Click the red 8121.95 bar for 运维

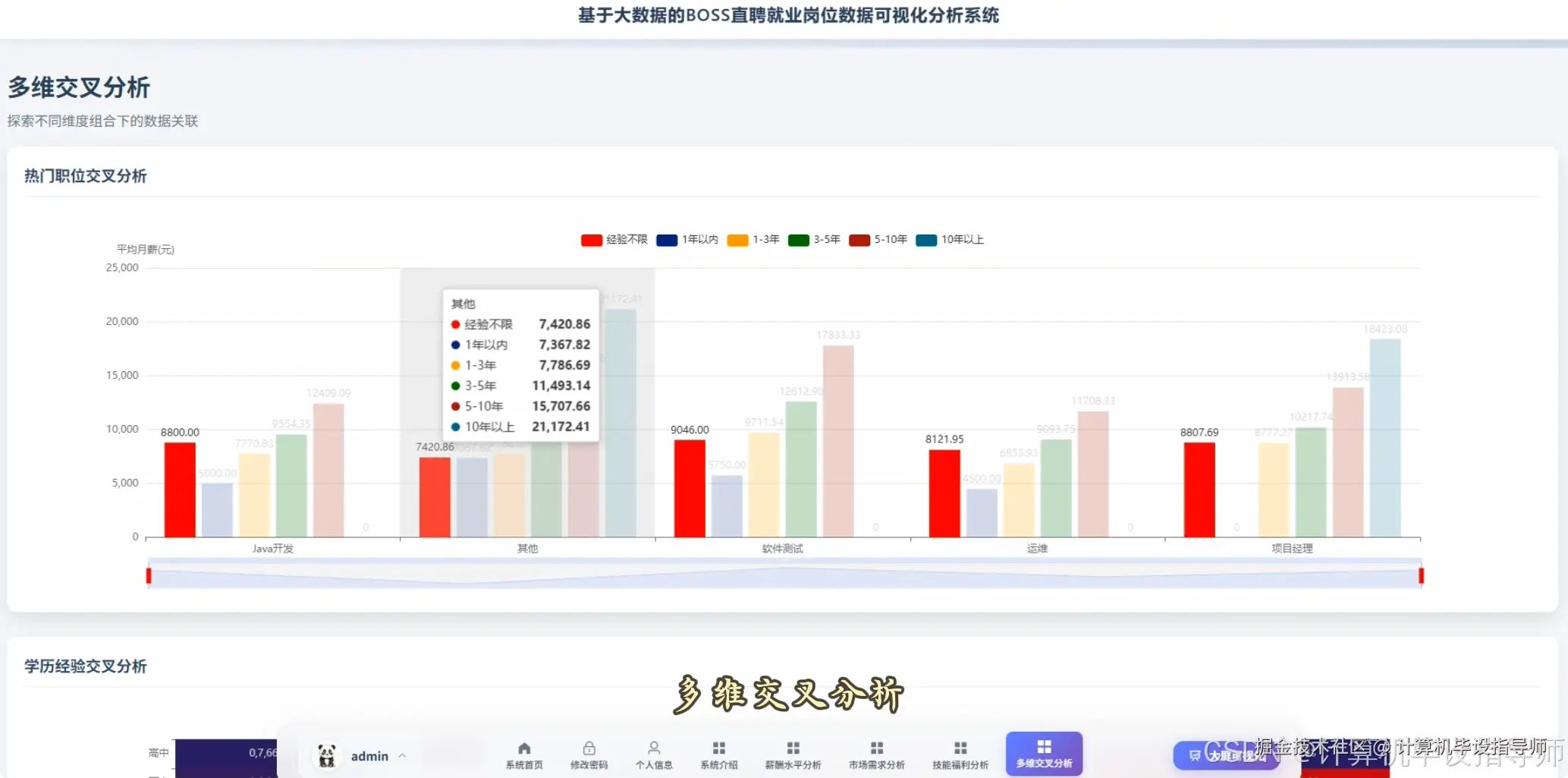pos(944,493)
